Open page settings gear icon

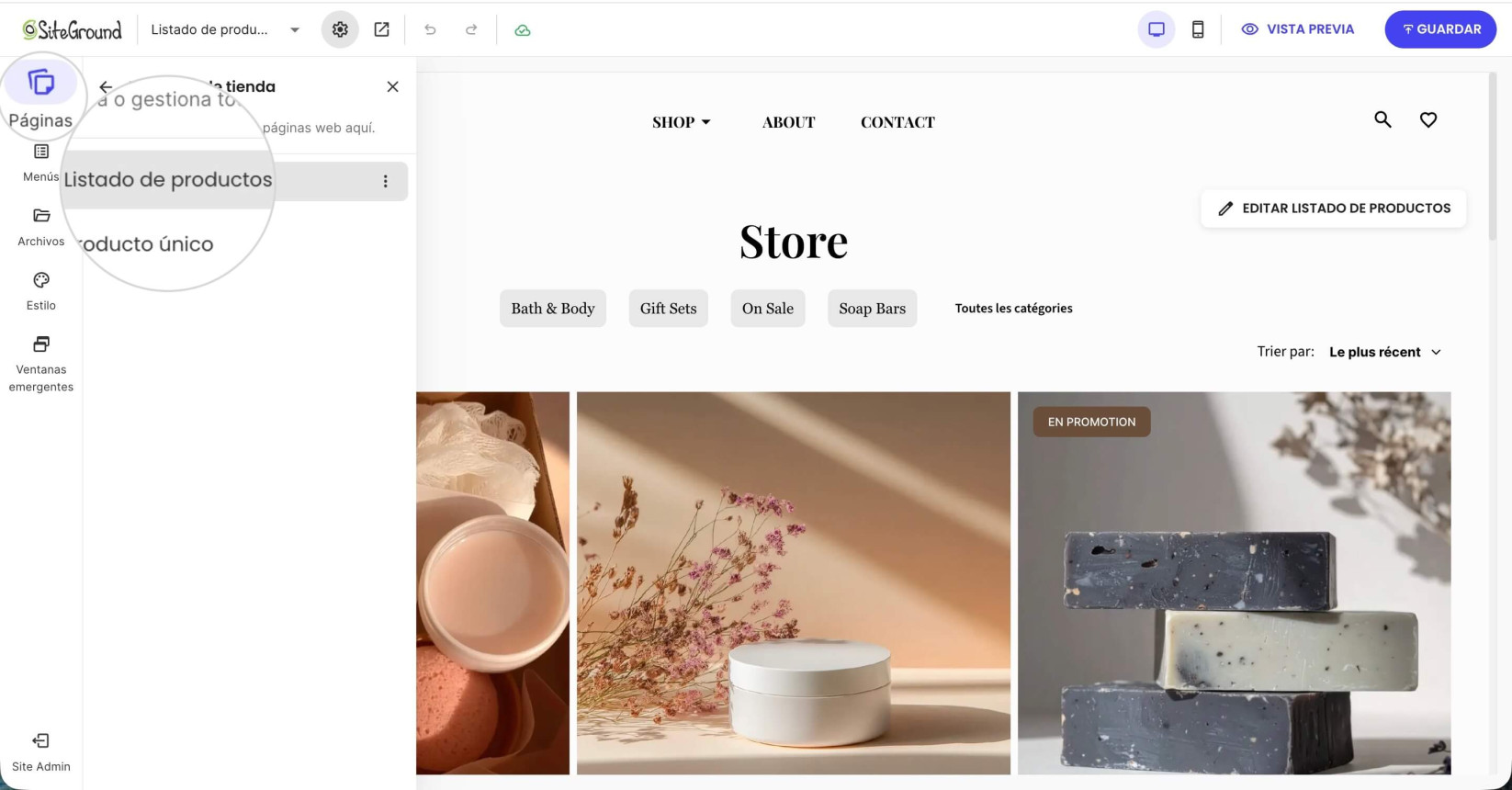(x=340, y=29)
